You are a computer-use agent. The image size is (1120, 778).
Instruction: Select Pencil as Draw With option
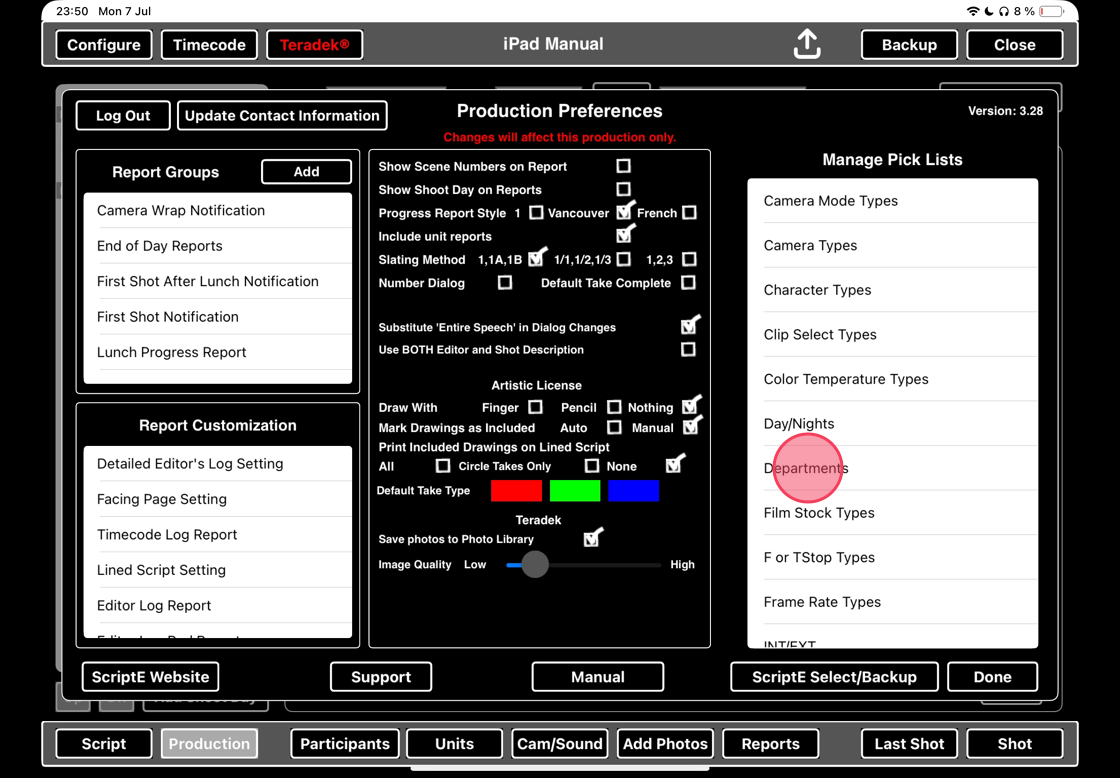tap(614, 407)
